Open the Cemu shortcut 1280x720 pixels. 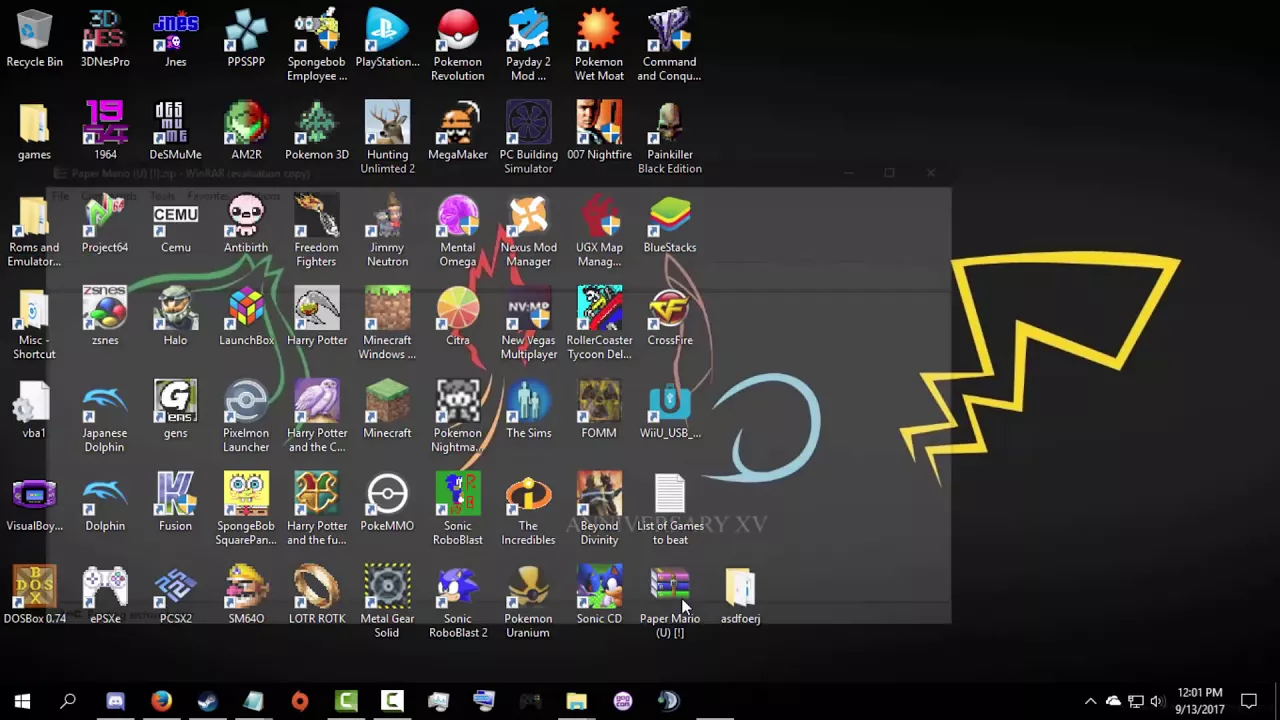pyautogui.click(x=176, y=225)
